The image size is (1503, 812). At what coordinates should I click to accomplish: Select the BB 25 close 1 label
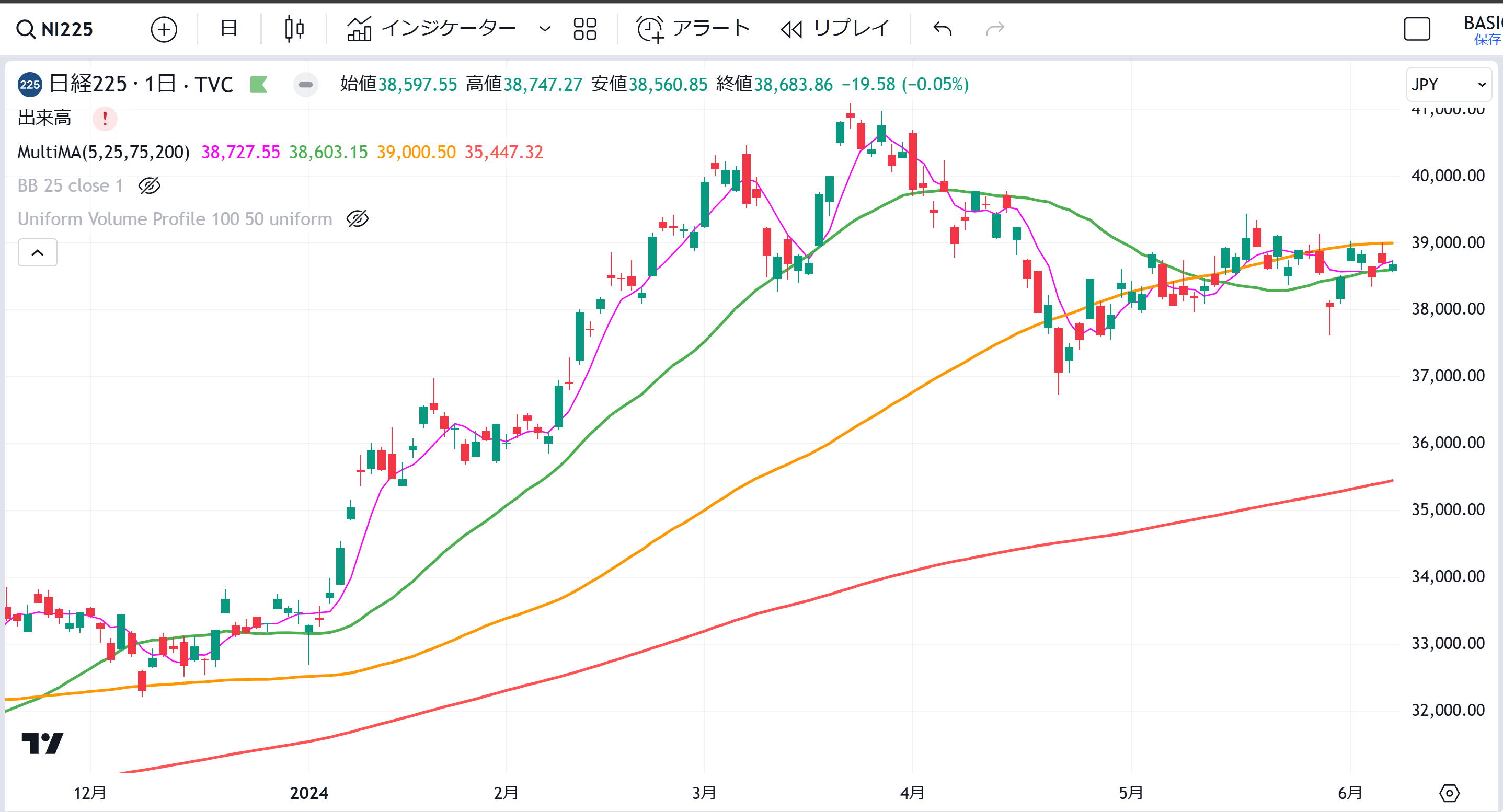pyautogui.click(x=71, y=185)
